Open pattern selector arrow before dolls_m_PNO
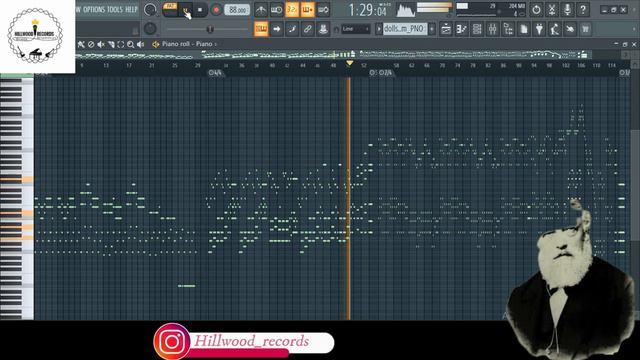640x360 pixels. [379, 29]
